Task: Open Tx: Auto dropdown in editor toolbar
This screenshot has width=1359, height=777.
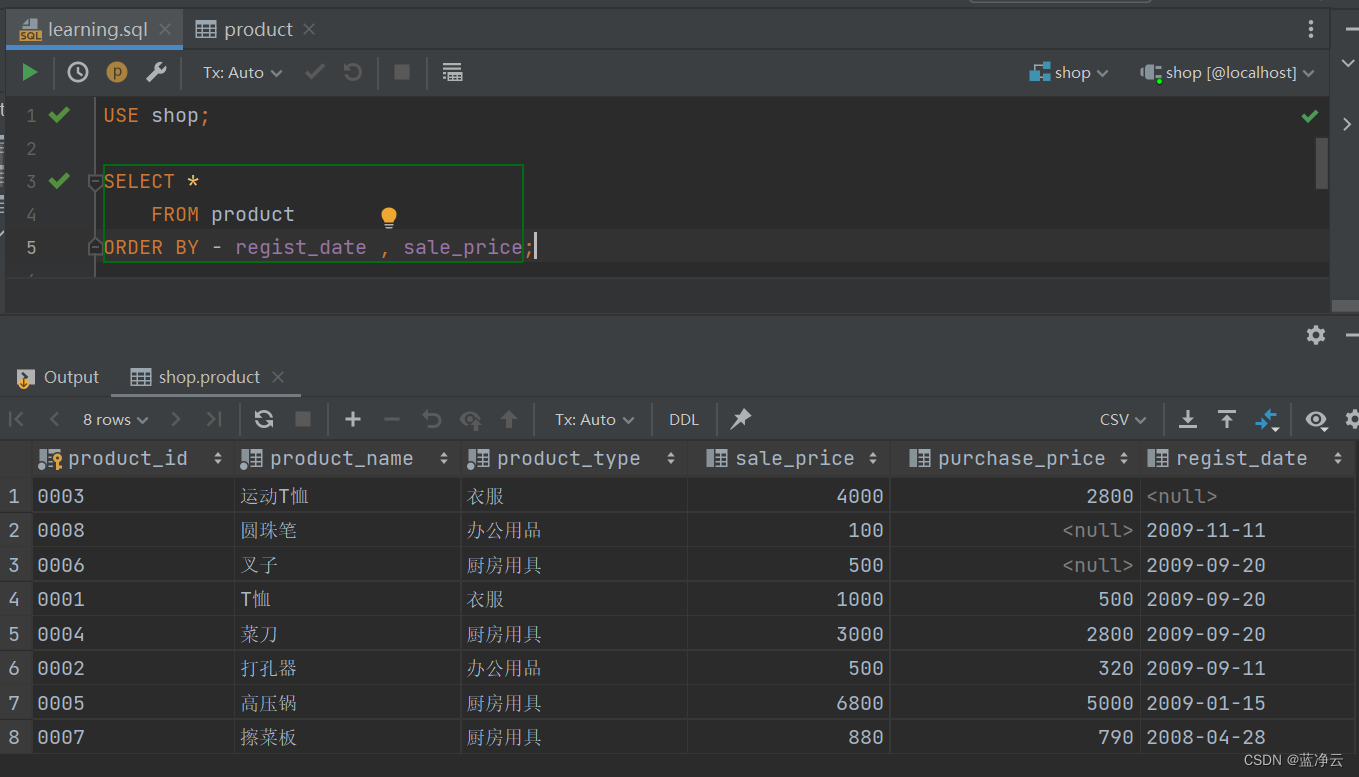Action: click(x=242, y=72)
